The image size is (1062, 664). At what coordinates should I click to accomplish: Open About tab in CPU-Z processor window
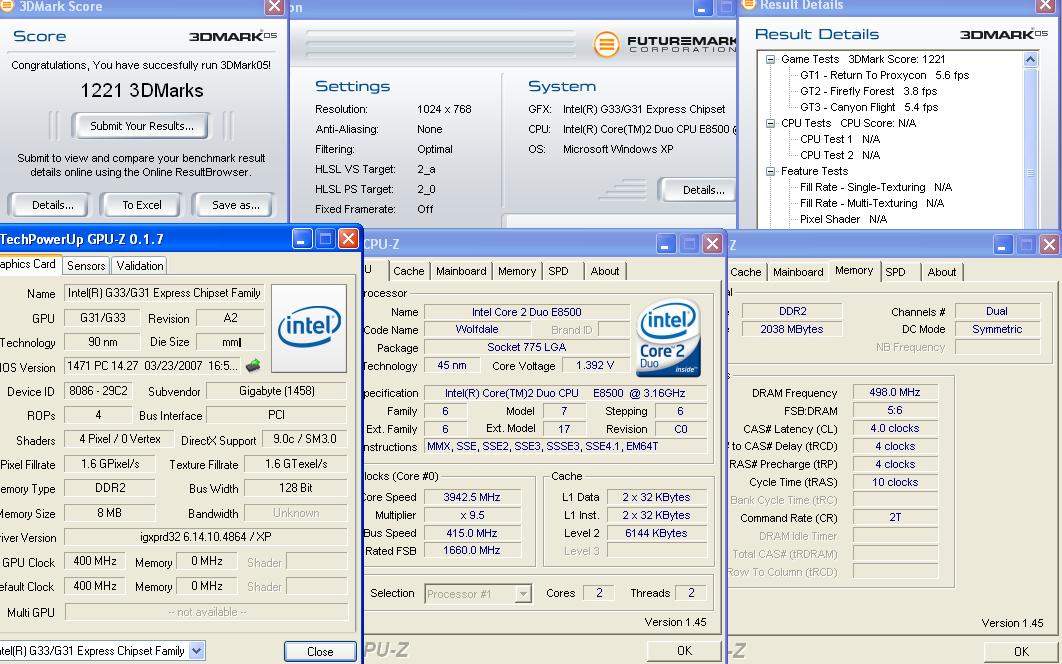605,271
